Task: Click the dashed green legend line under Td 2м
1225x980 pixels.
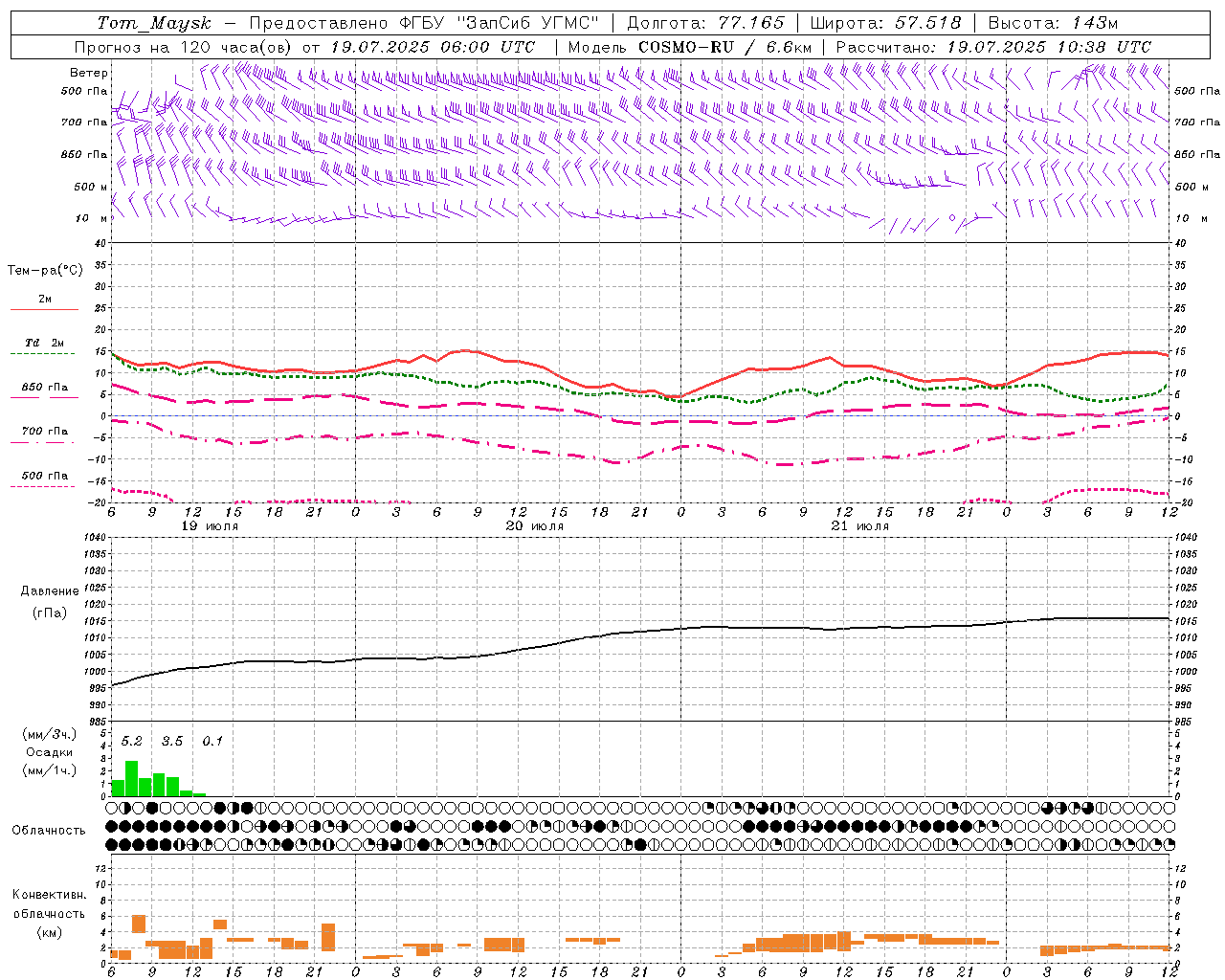Action: pos(42,354)
